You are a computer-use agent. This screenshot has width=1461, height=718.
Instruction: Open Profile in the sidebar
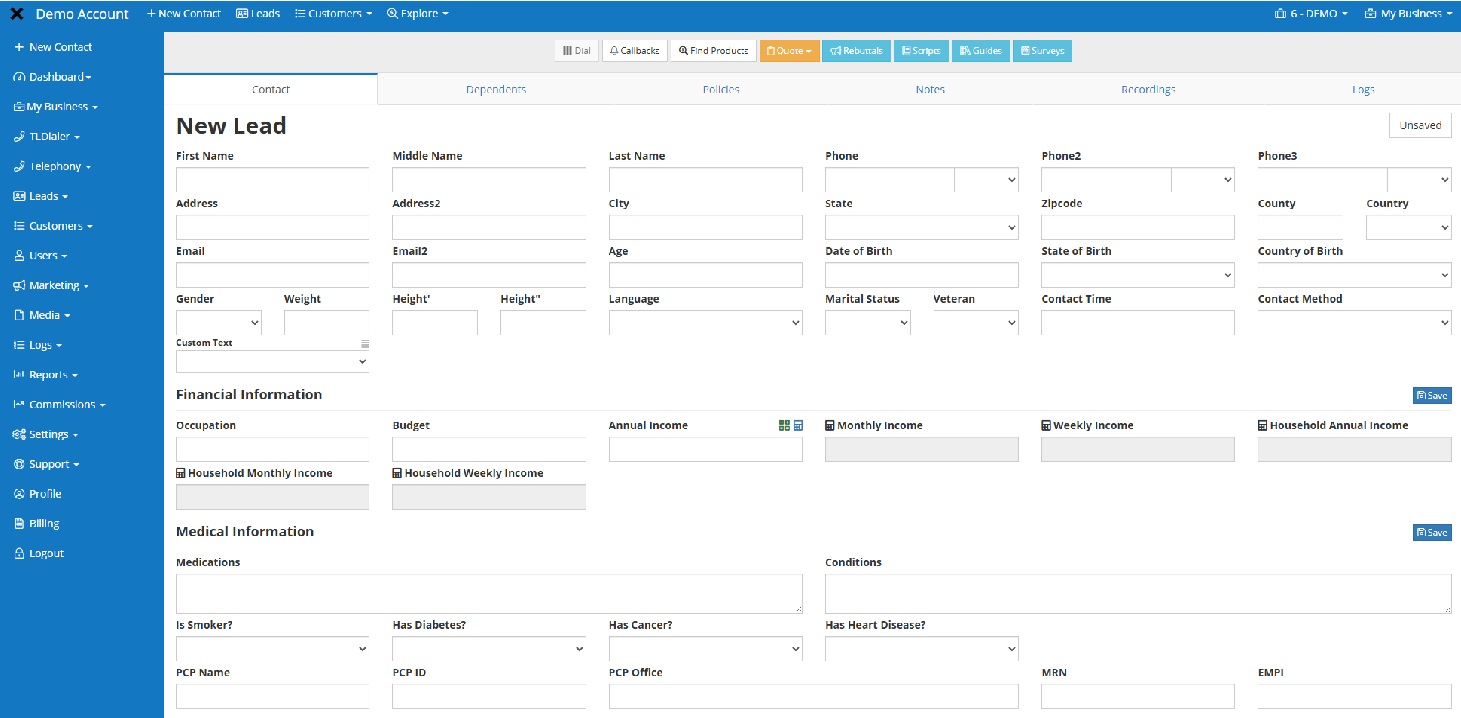click(38, 494)
